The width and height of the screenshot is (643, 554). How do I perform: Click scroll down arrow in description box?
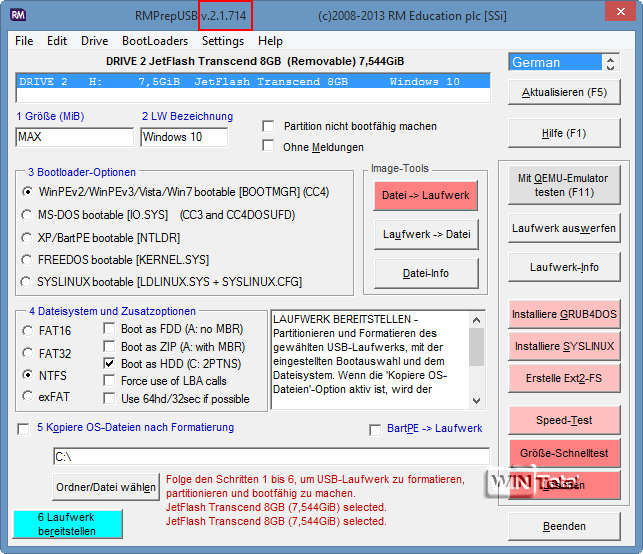pos(476,401)
